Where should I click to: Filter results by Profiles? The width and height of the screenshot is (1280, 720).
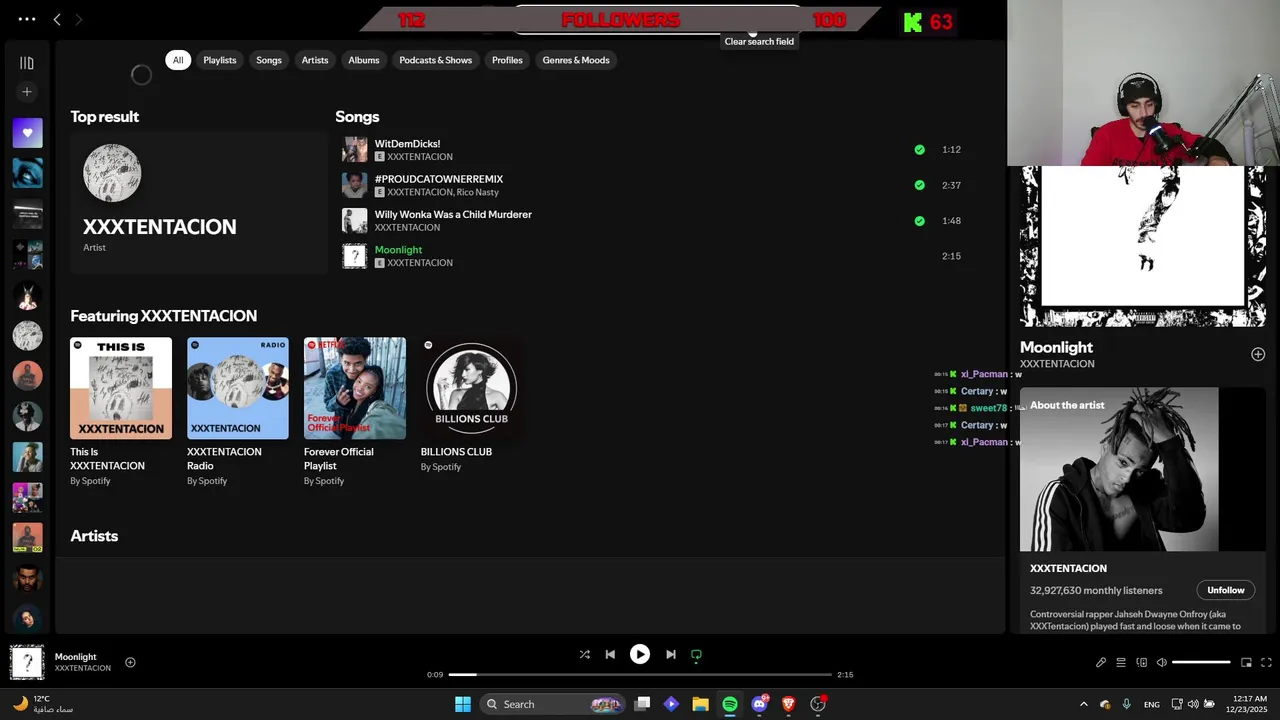click(507, 60)
